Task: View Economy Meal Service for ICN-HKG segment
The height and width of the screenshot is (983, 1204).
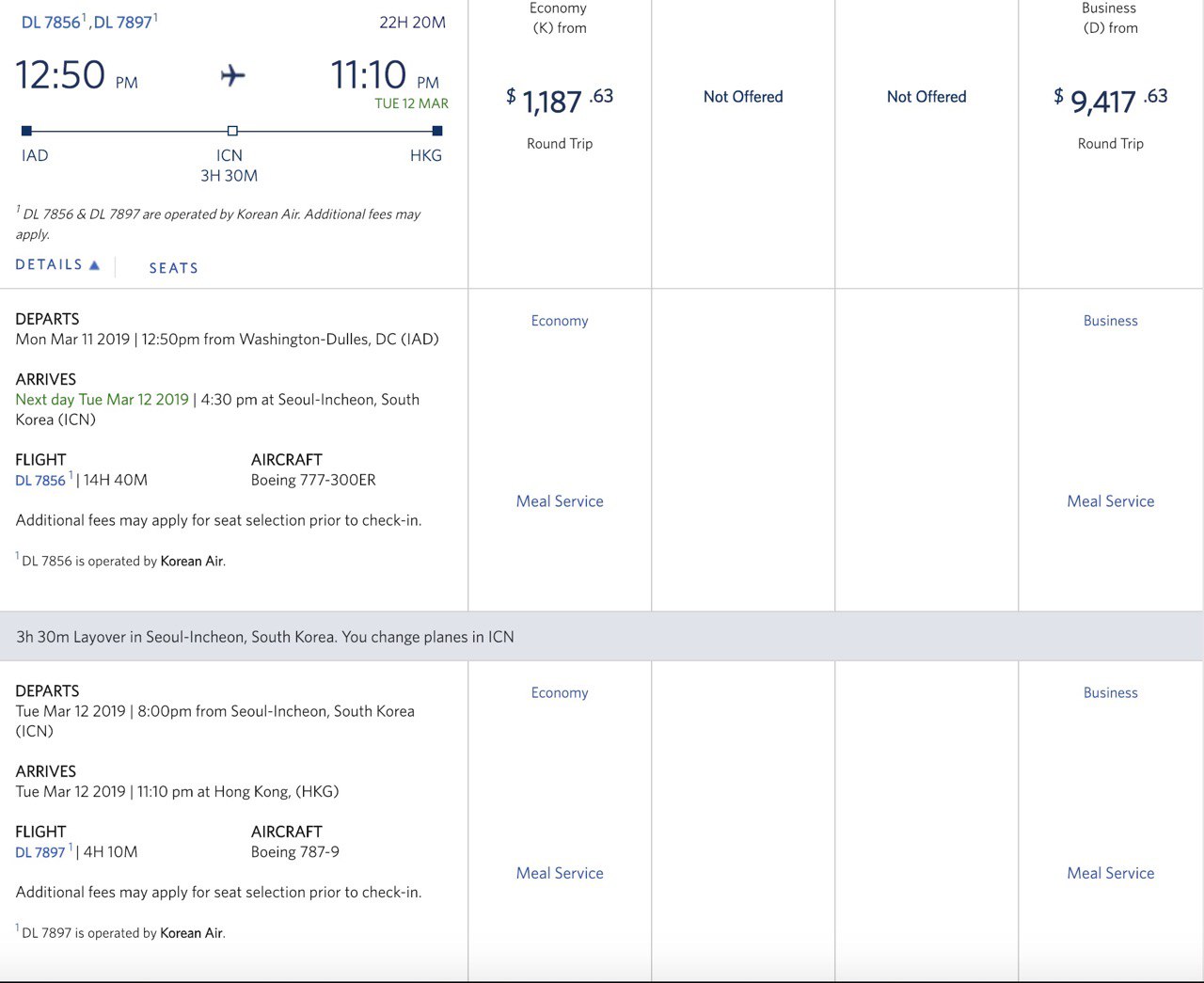Action: coord(560,873)
